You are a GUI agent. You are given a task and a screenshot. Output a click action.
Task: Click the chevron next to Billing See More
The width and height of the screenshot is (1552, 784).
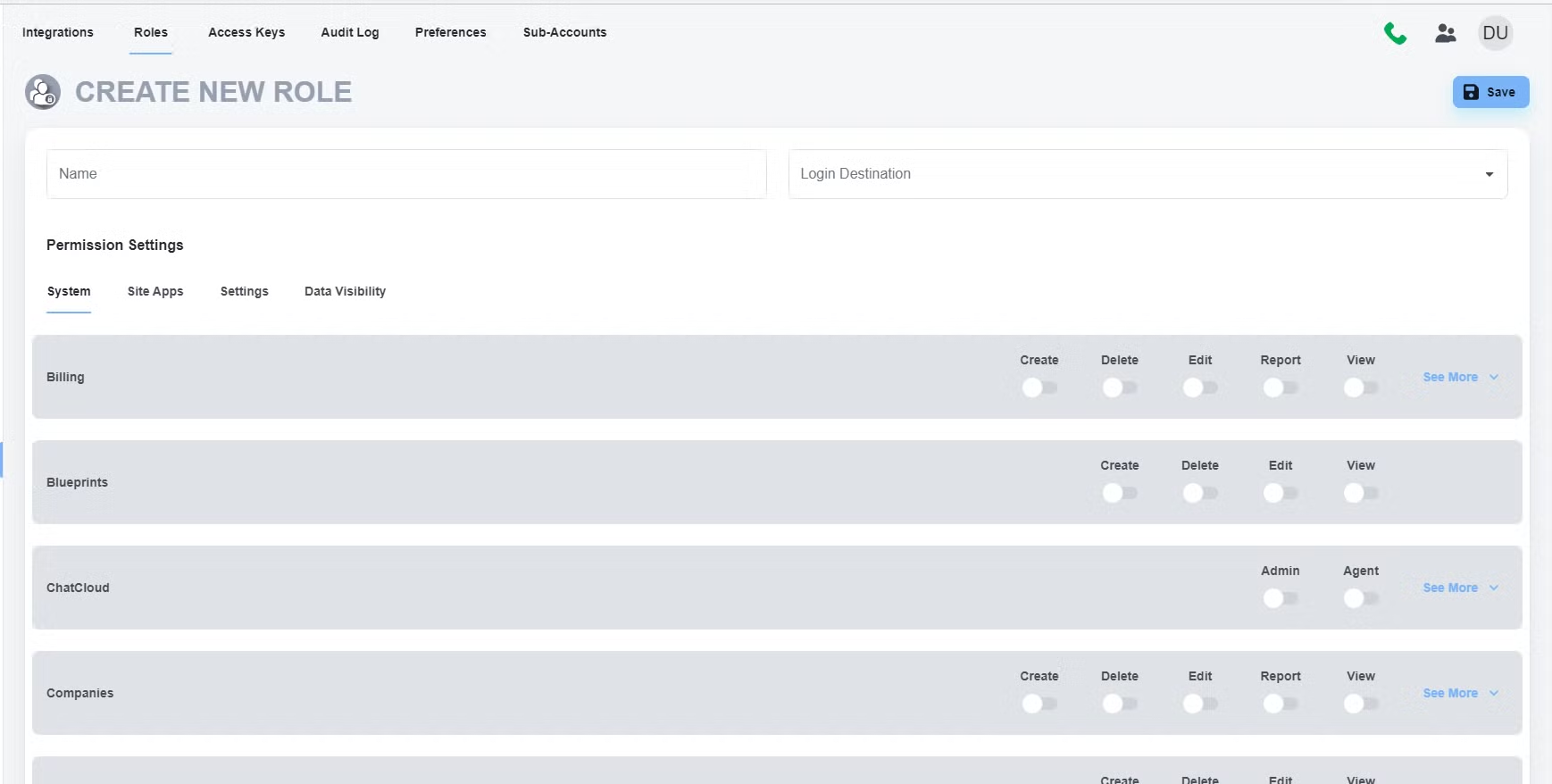pos(1494,377)
